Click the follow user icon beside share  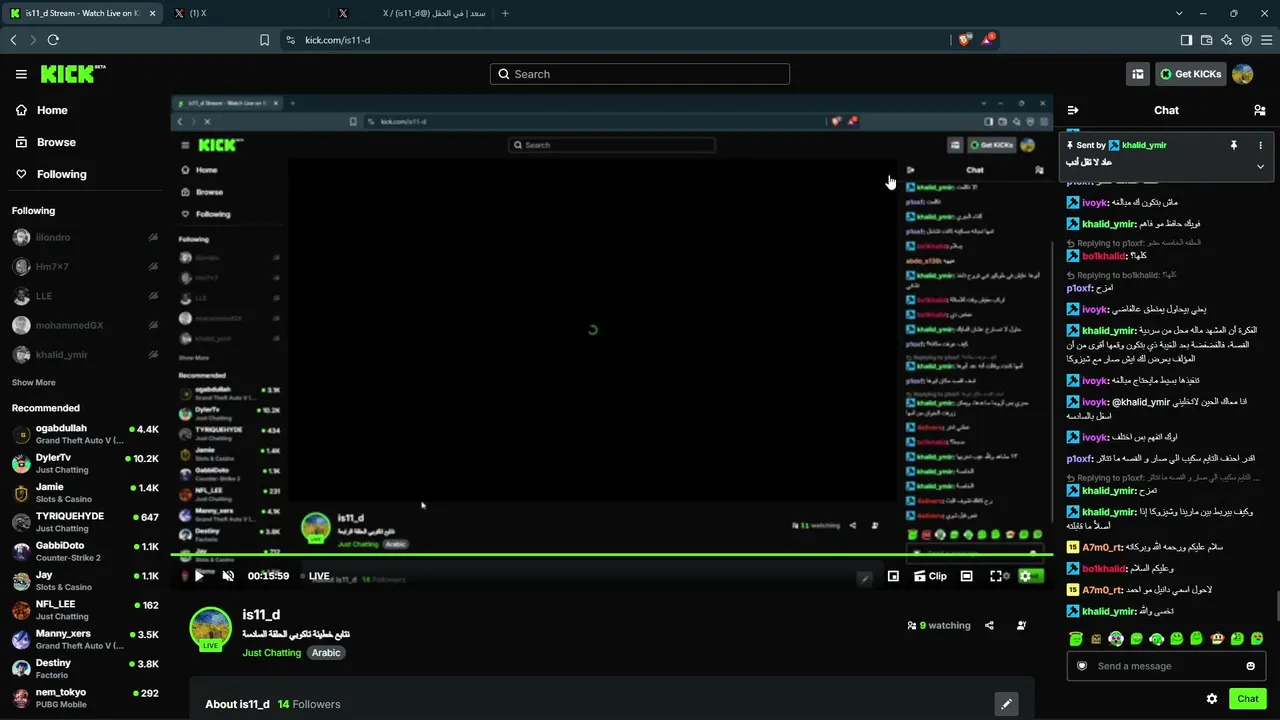click(x=1021, y=625)
